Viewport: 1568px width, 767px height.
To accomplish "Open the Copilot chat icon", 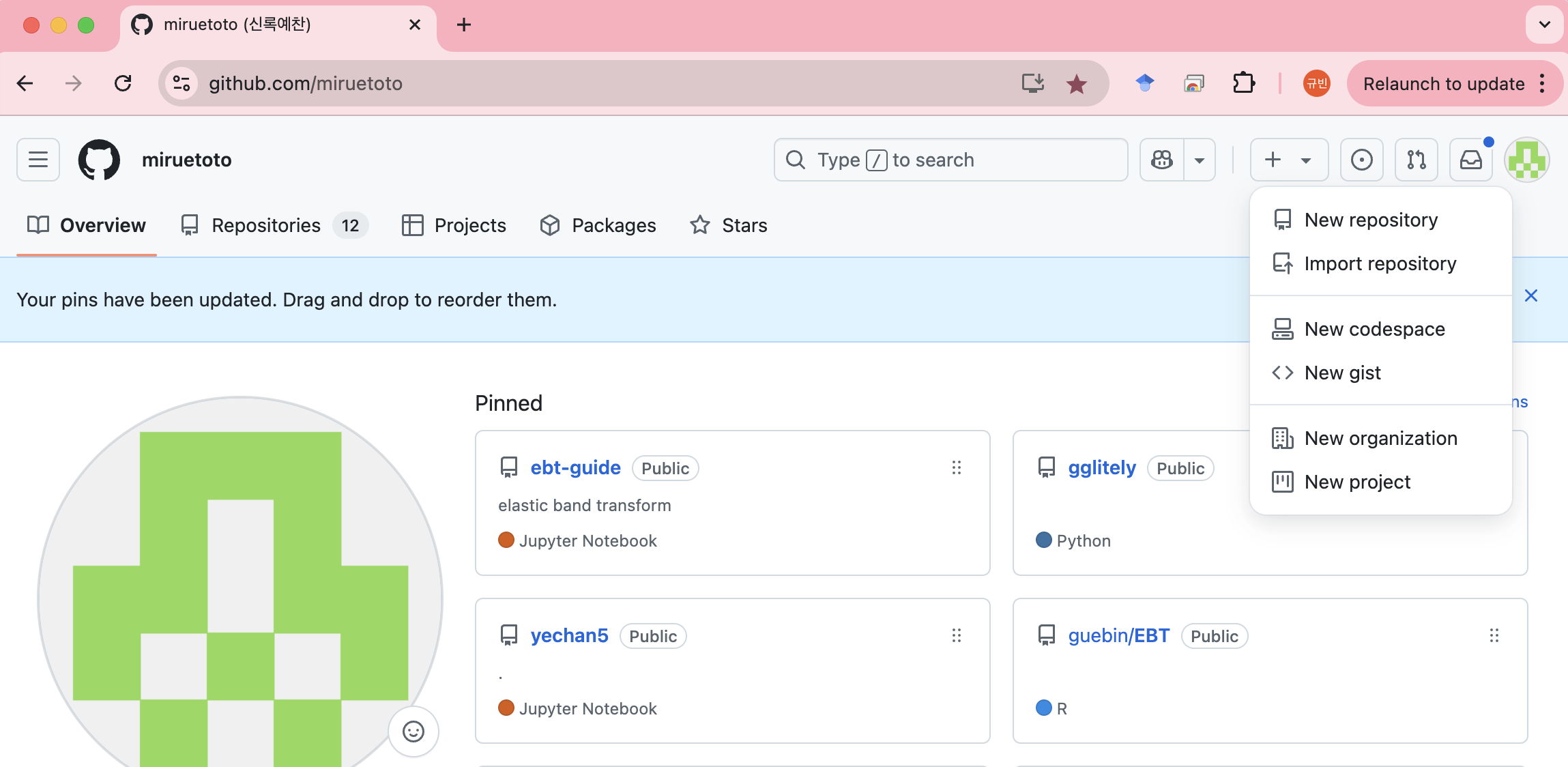I will tap(1162, 160).
